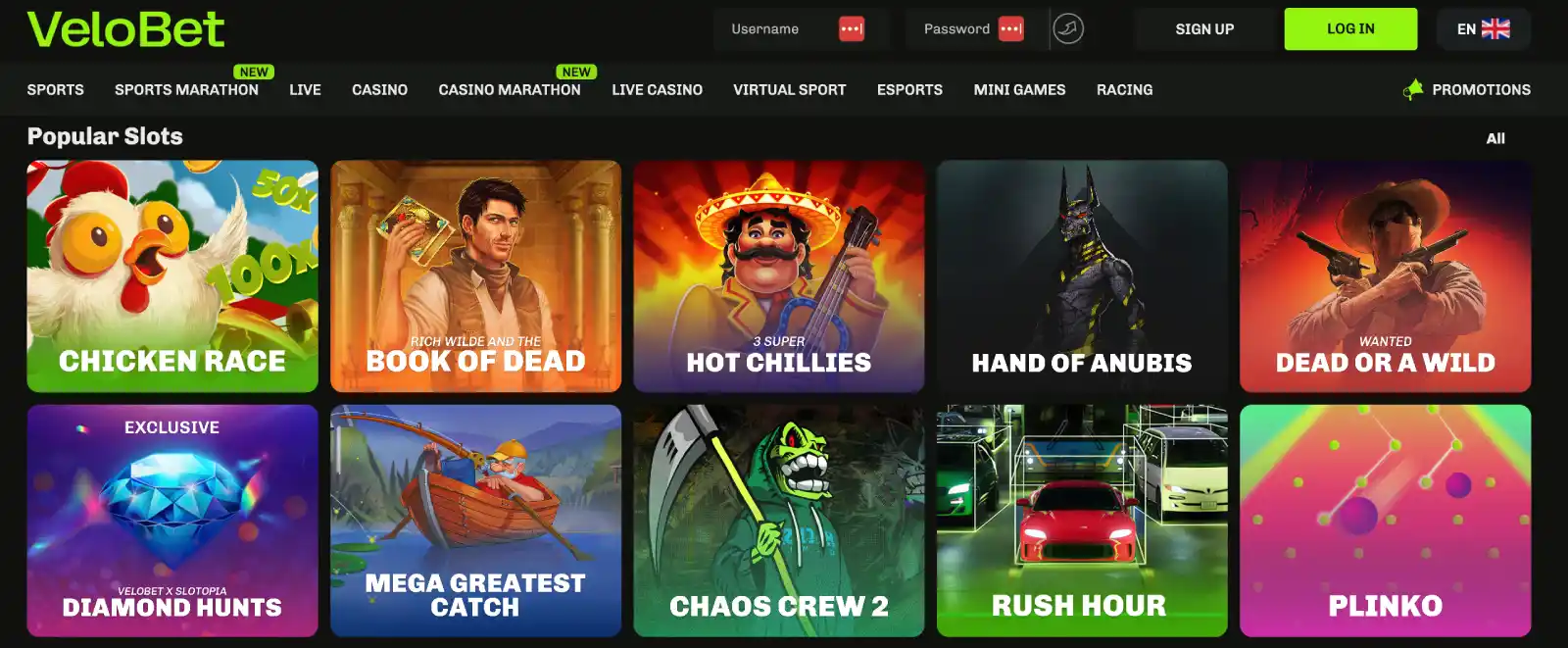
Task: Click the UK flag icon
Action: click(1495, 29)
